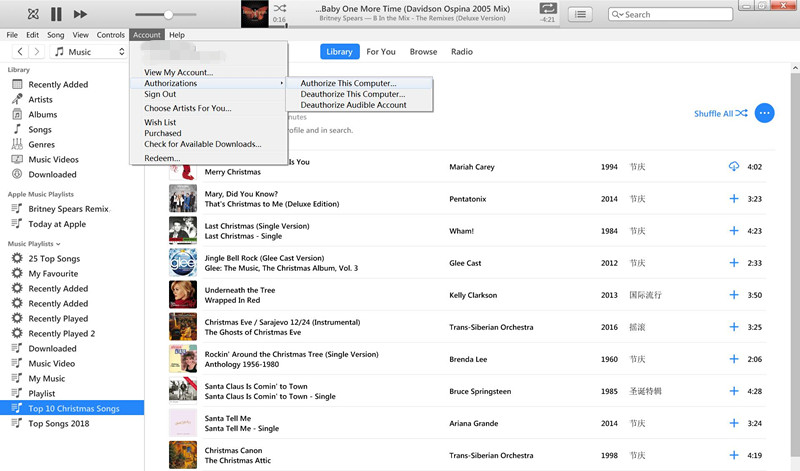
Task: Open the Edit menu
Action: 33,35
